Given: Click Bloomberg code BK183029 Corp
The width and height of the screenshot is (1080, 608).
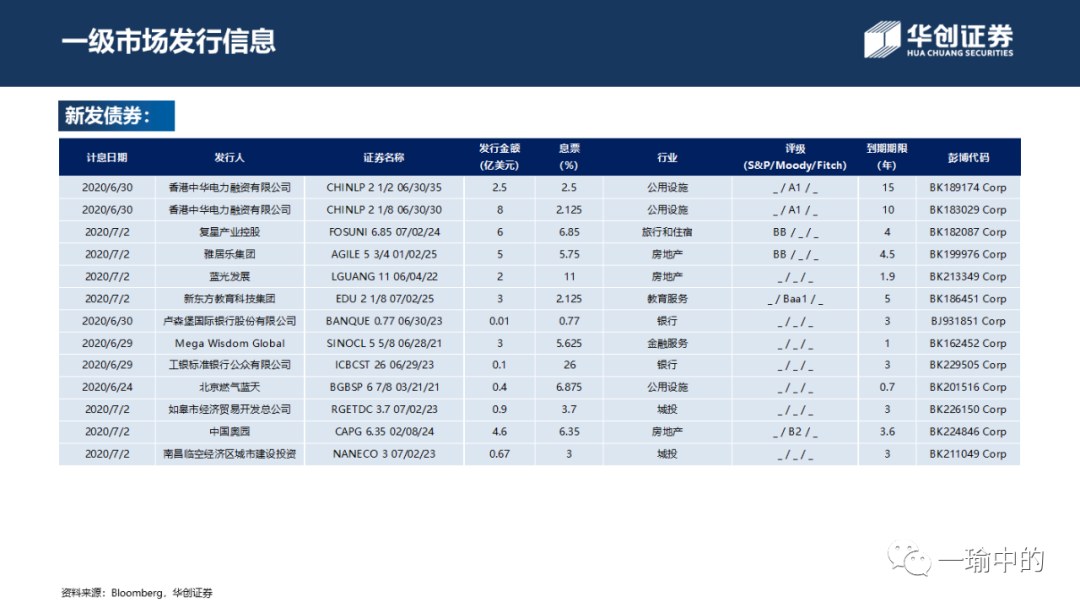Looking at the screenshot, I should [968, 210].
